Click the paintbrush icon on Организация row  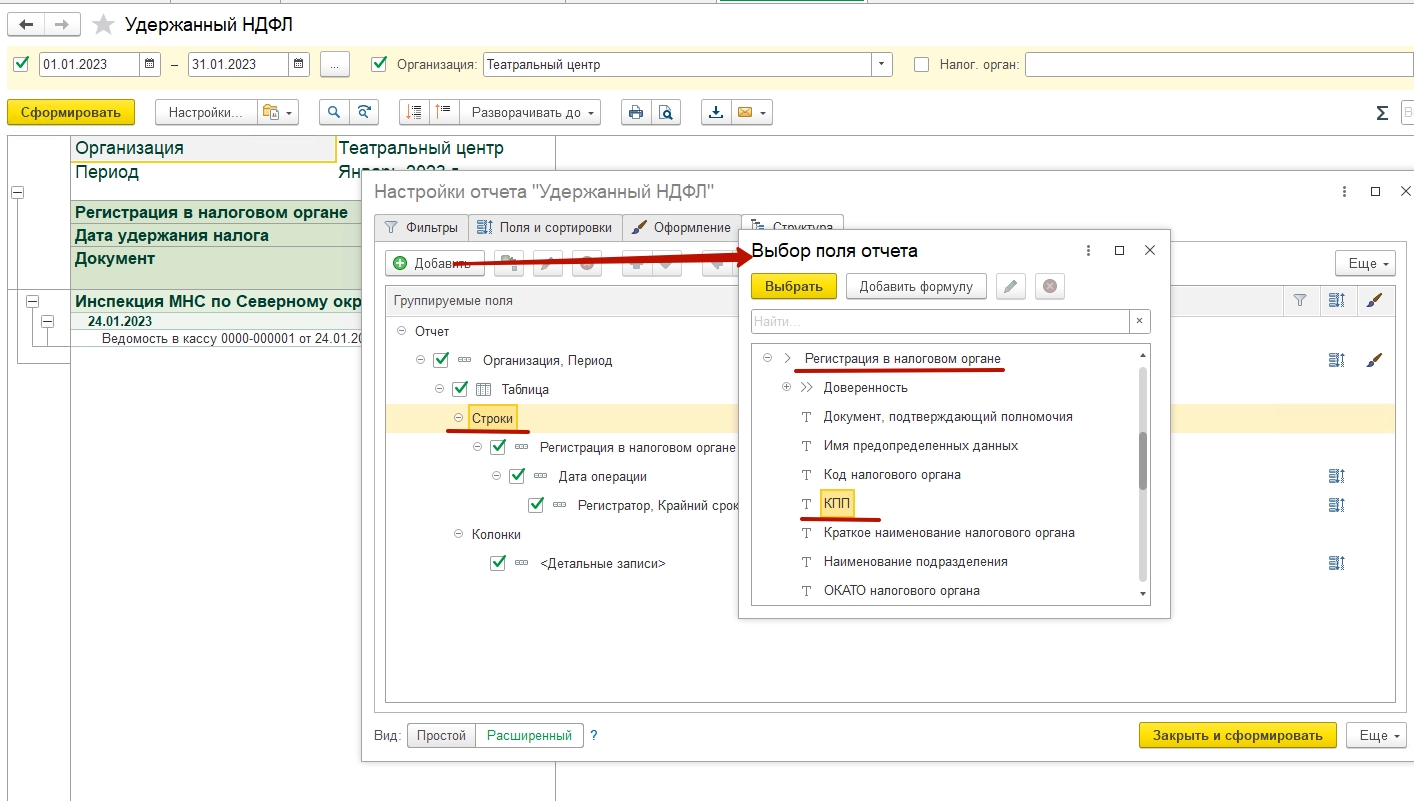pyautogui.click(x=1375, y=360)
